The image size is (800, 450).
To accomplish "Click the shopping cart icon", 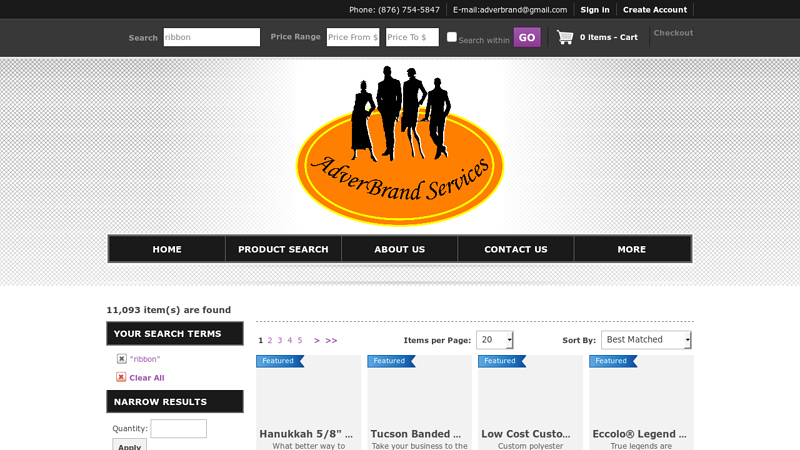I will click(565, 37).
